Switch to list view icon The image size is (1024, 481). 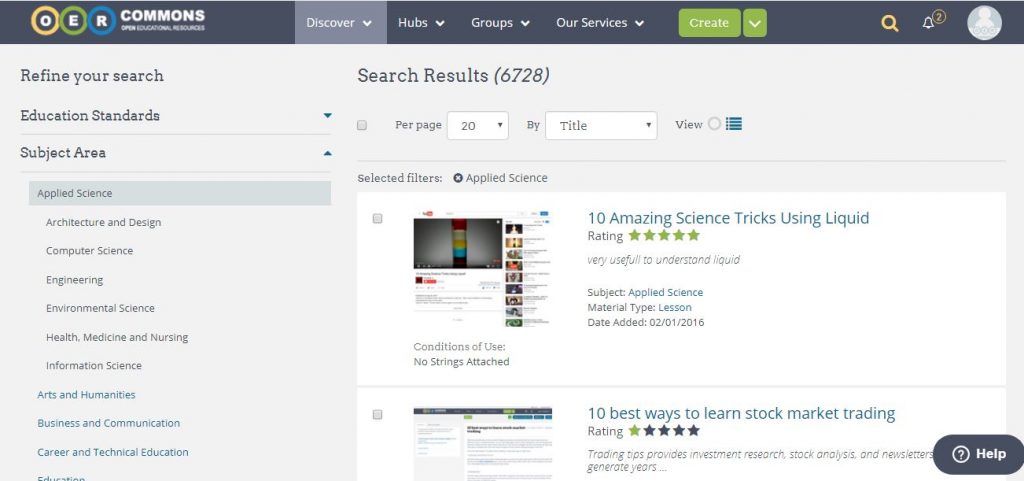tap(734, 124)
